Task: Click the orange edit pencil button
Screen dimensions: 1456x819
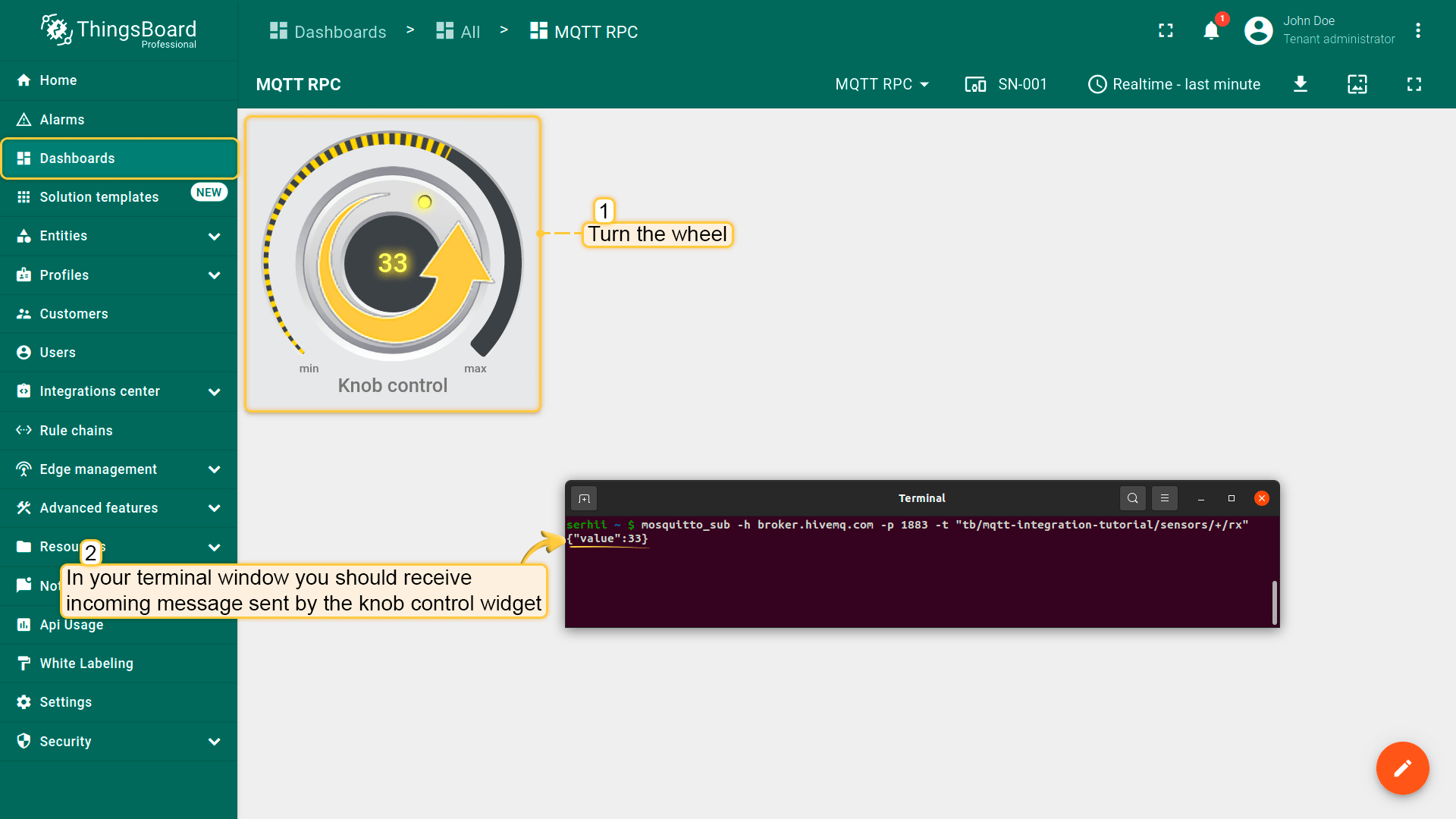Action: [1402, 768]
